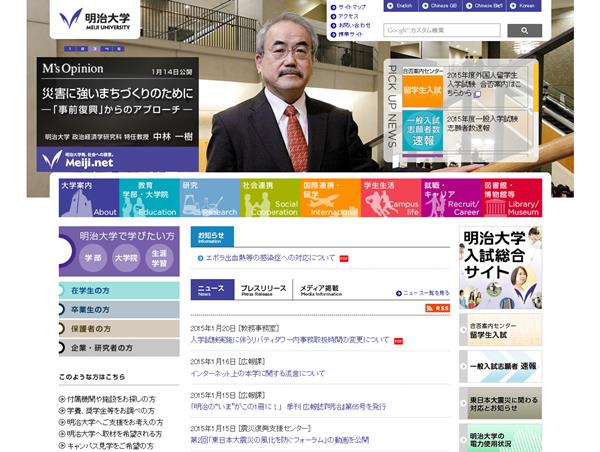600x452 pixels.
Task: Click PDF icon beside リバティタワー news item
Action: coord(398,341)
